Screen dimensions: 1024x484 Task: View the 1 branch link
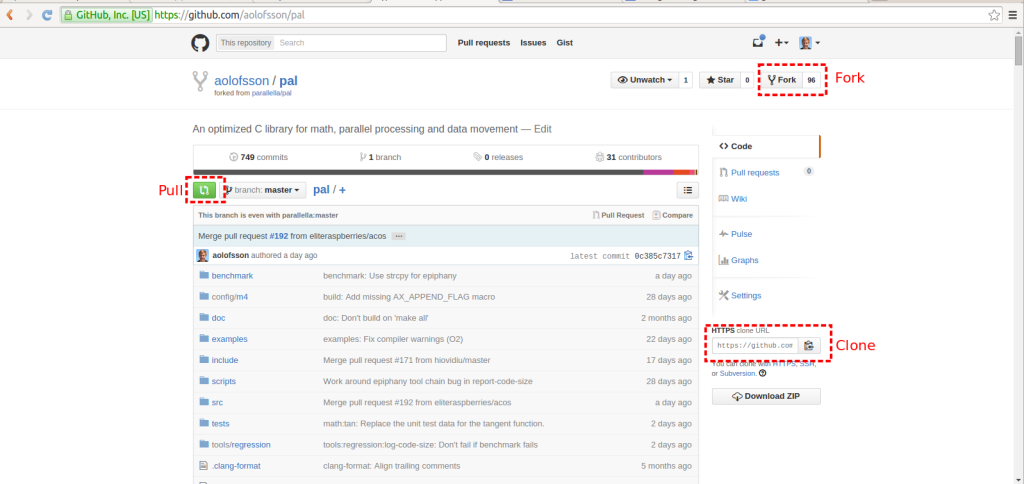(380, 157)
